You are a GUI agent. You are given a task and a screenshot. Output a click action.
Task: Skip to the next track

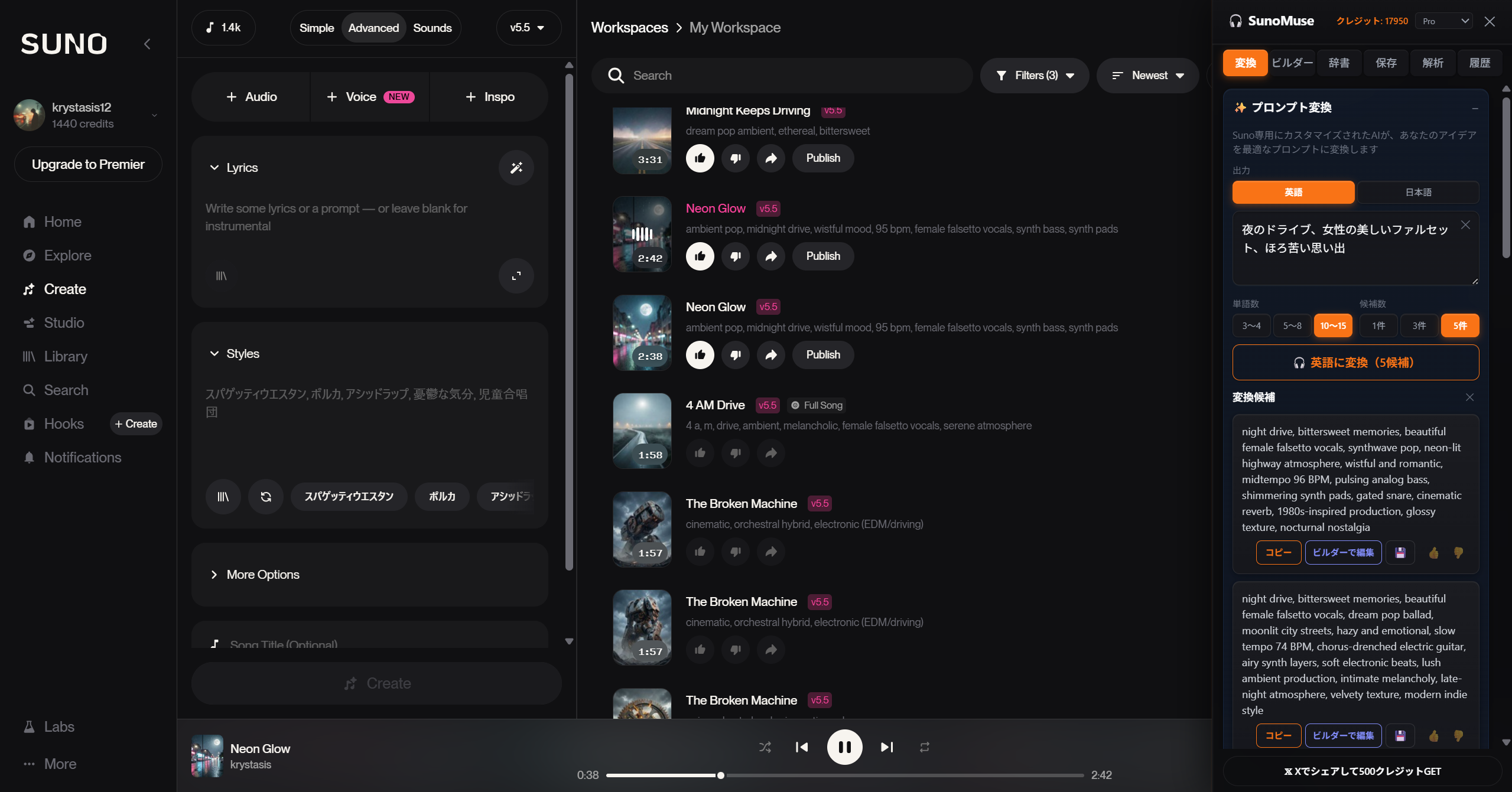(x=887, y=747)
